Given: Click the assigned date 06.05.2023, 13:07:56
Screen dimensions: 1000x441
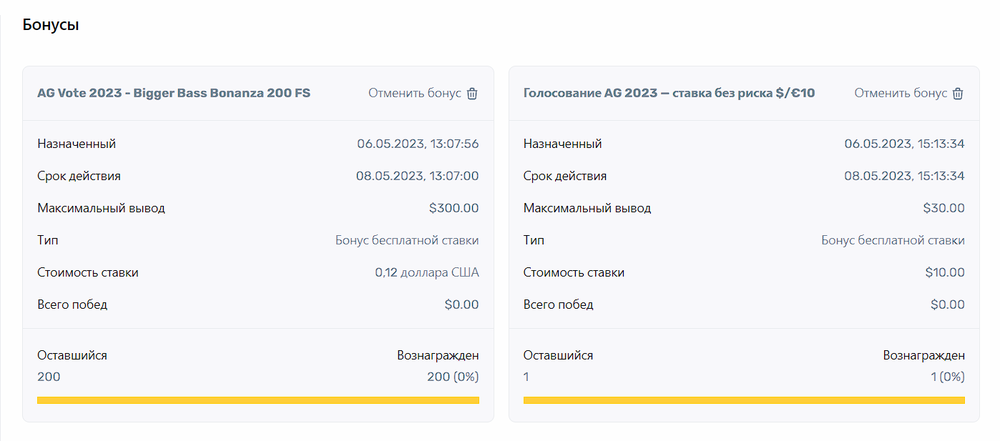Looking at the screenshot, I should point(417,144).
